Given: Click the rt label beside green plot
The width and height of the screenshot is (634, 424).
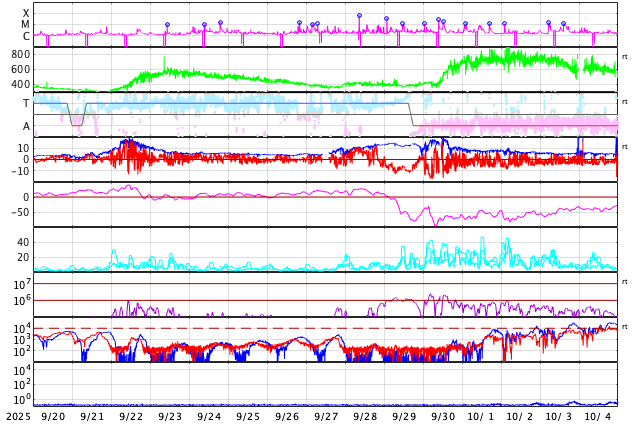Looking at the screenshot, I should coord(624,55).
